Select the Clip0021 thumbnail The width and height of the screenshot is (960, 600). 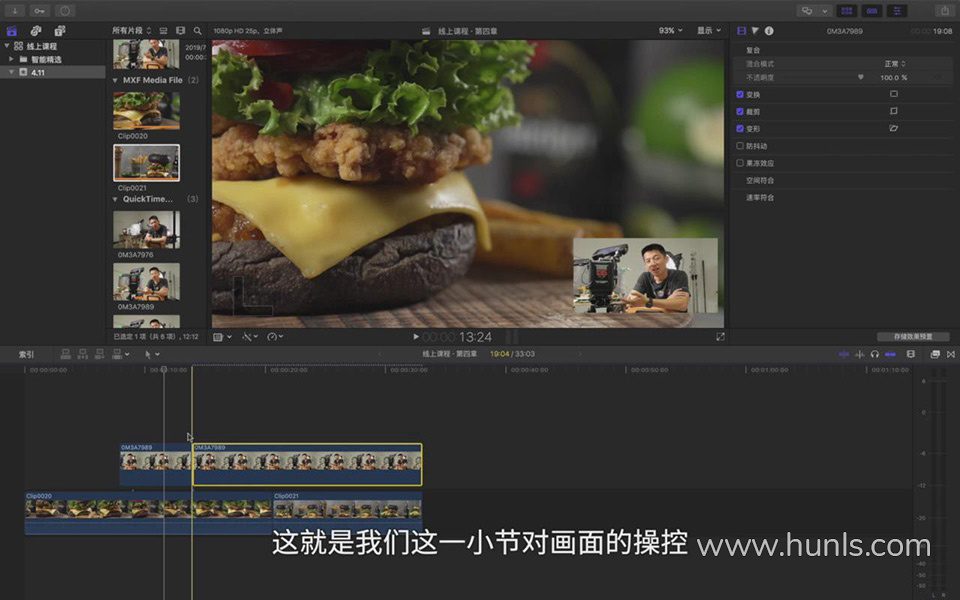(146, 163)
